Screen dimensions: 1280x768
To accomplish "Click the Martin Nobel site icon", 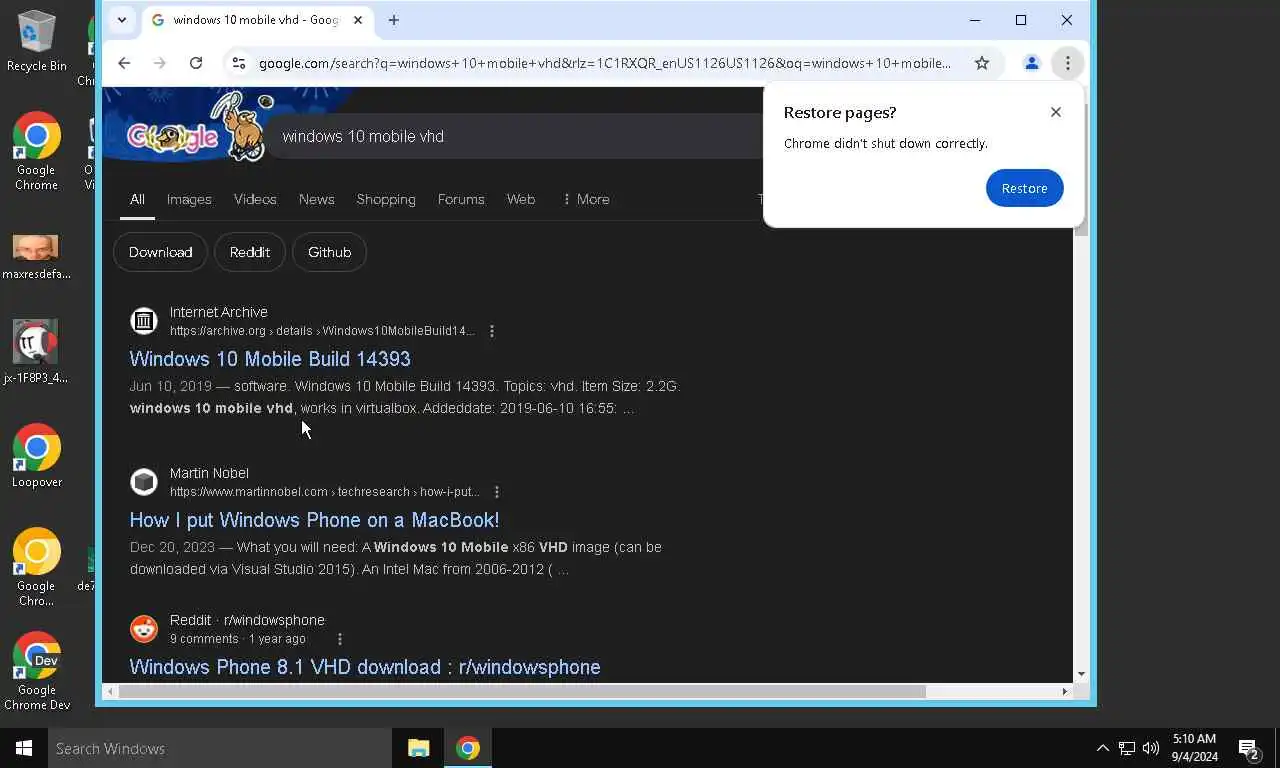I will tap(144, 481).
